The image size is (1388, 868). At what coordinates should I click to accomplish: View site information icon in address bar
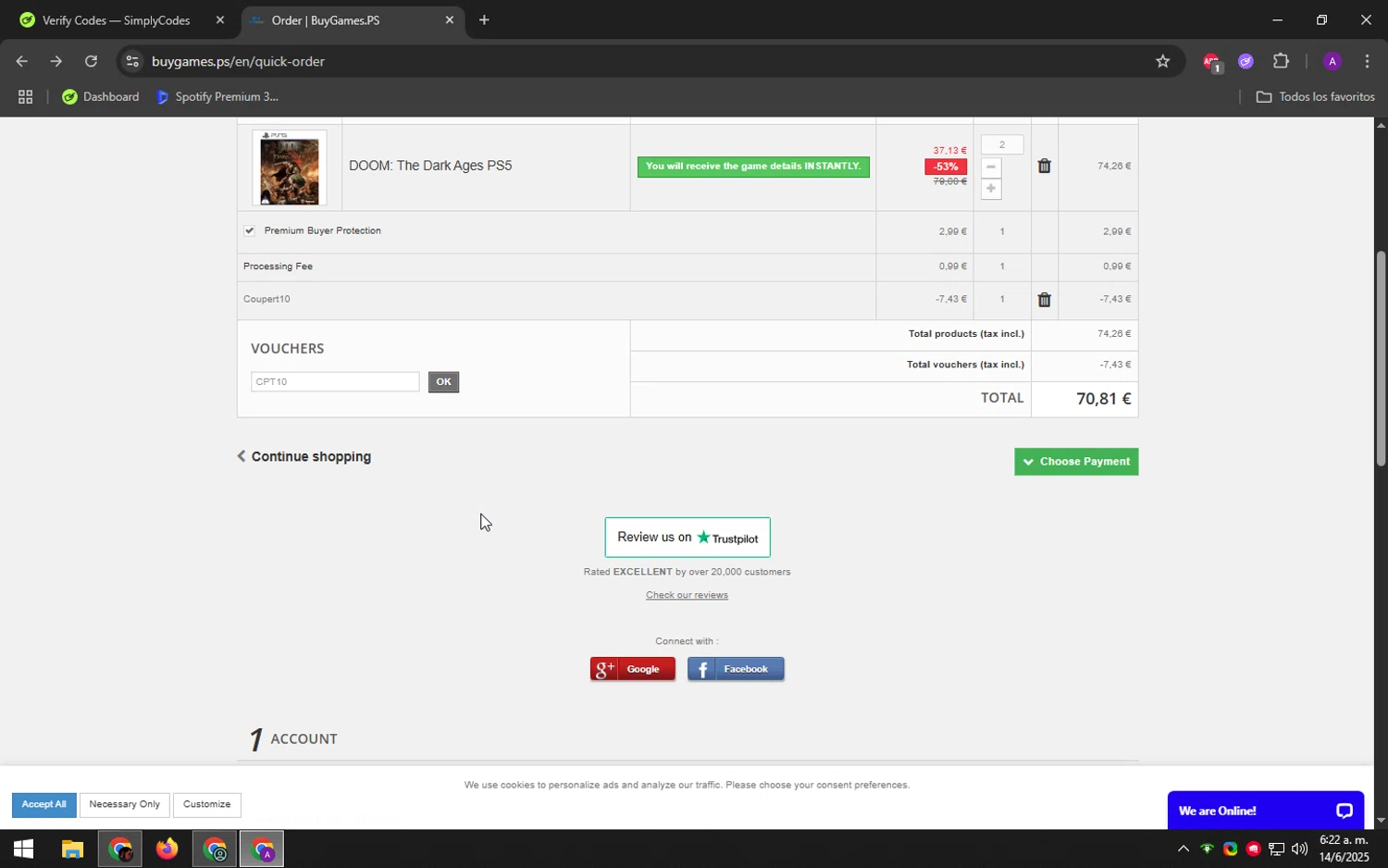(132, 61)
